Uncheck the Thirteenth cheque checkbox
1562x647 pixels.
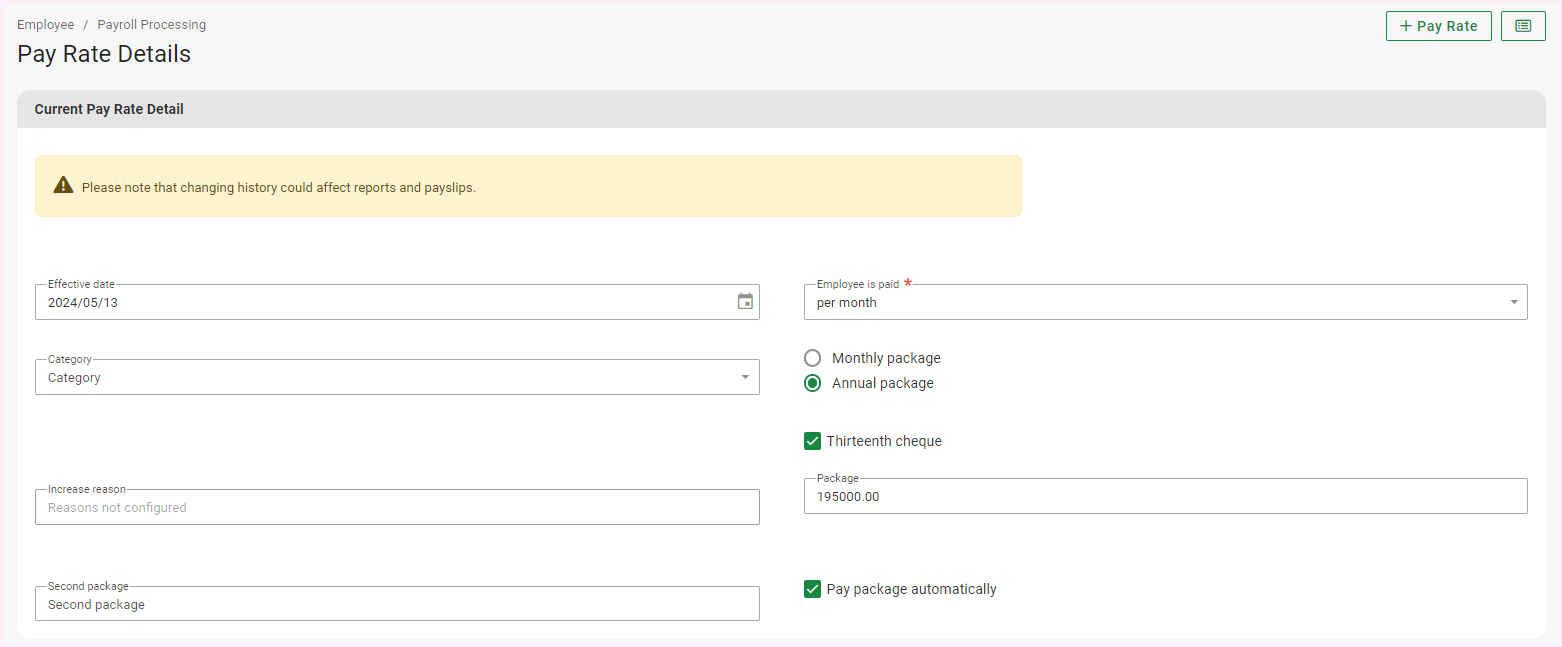[x=813, y=441]
